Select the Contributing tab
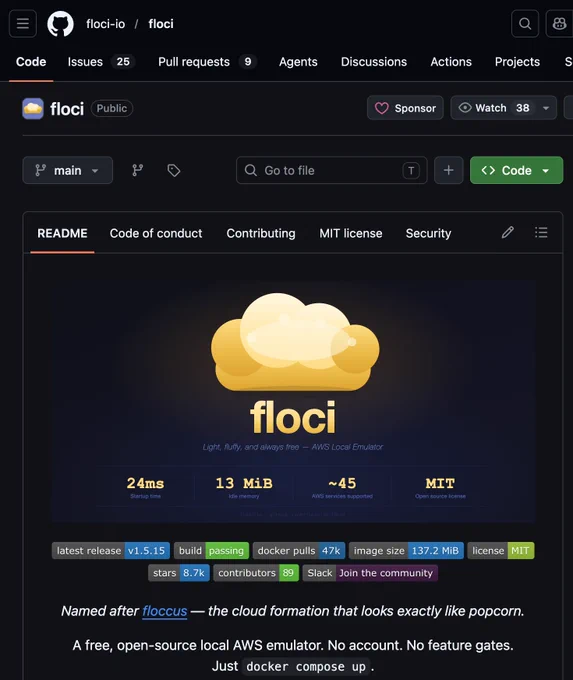The width and height of the screenshot is (573, 680). click(x=261, y=233)
